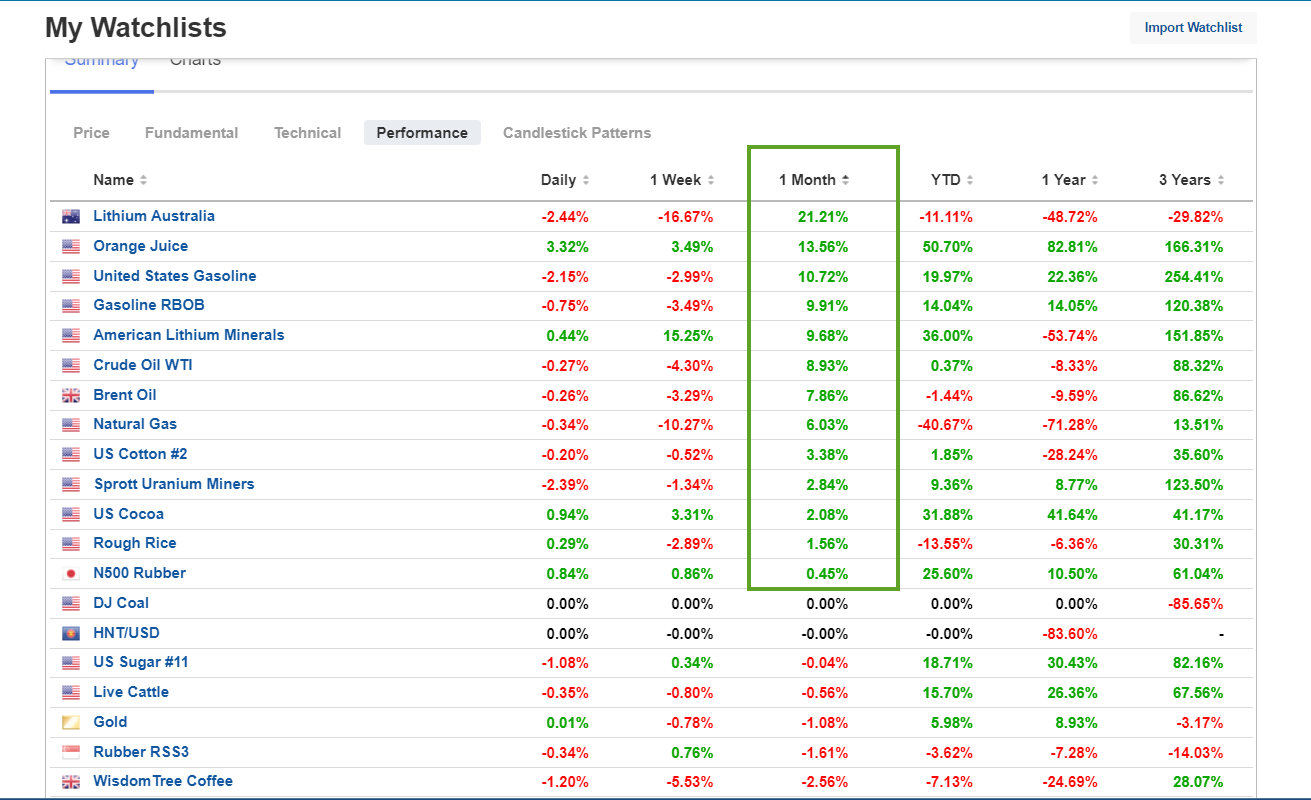This screenshot has width=1311, height=800.
Task: Switch to the Price tab
Action: tap(91, 133)
